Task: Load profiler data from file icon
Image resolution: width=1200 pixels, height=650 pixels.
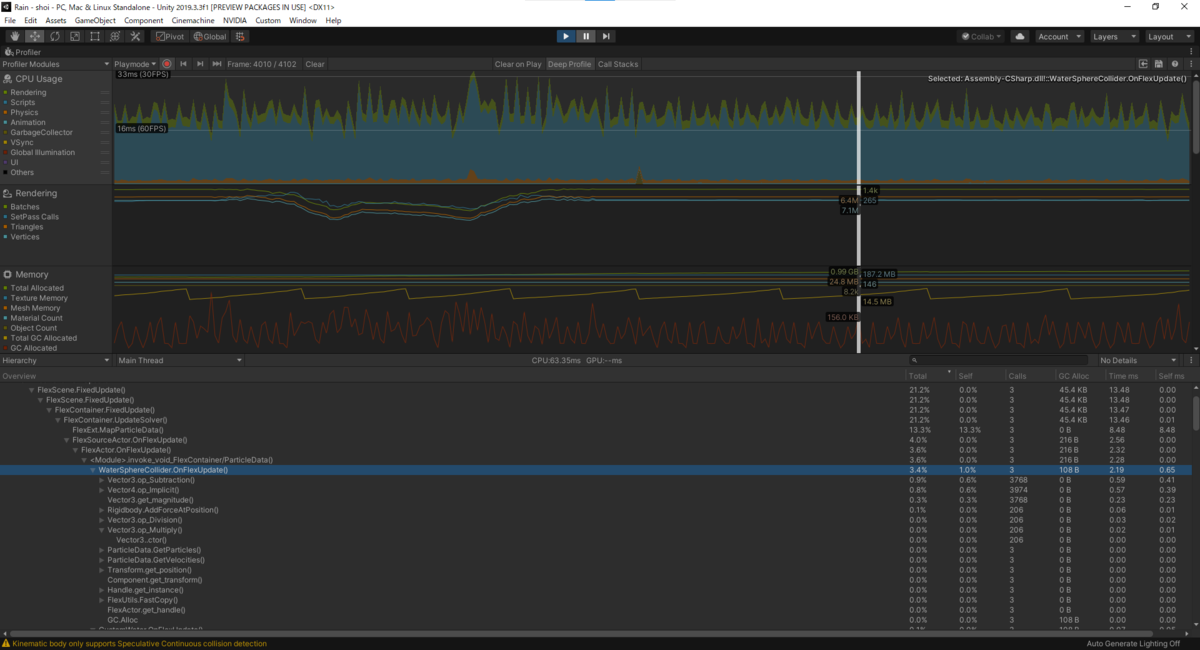Action: click(1145, 64)
